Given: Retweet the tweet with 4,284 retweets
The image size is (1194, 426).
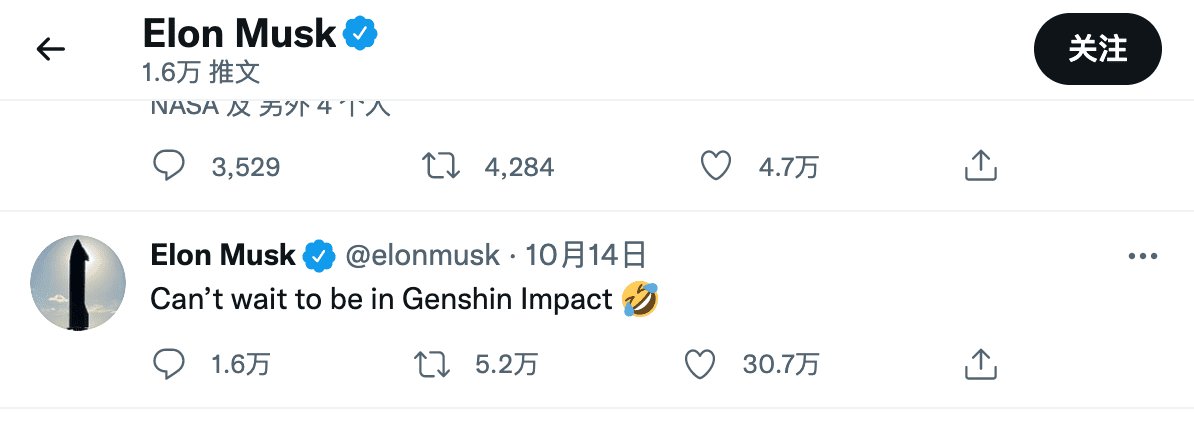Looking at the screenshot, I should point(441,165).
